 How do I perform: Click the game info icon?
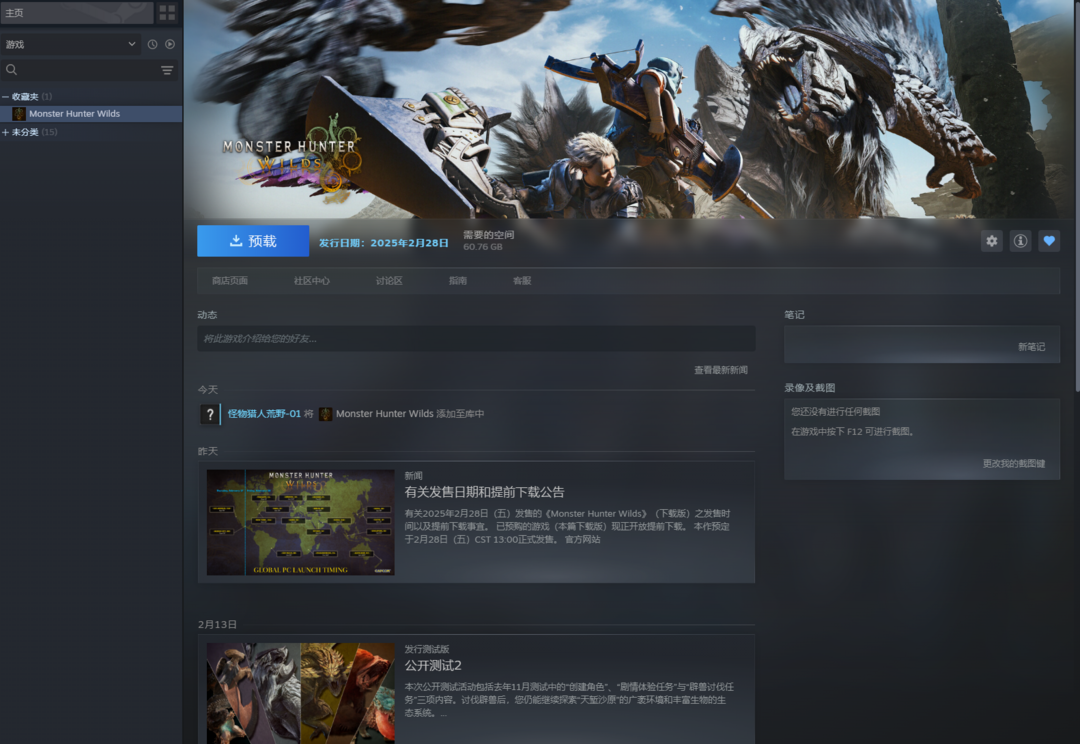pos(1020,241)
